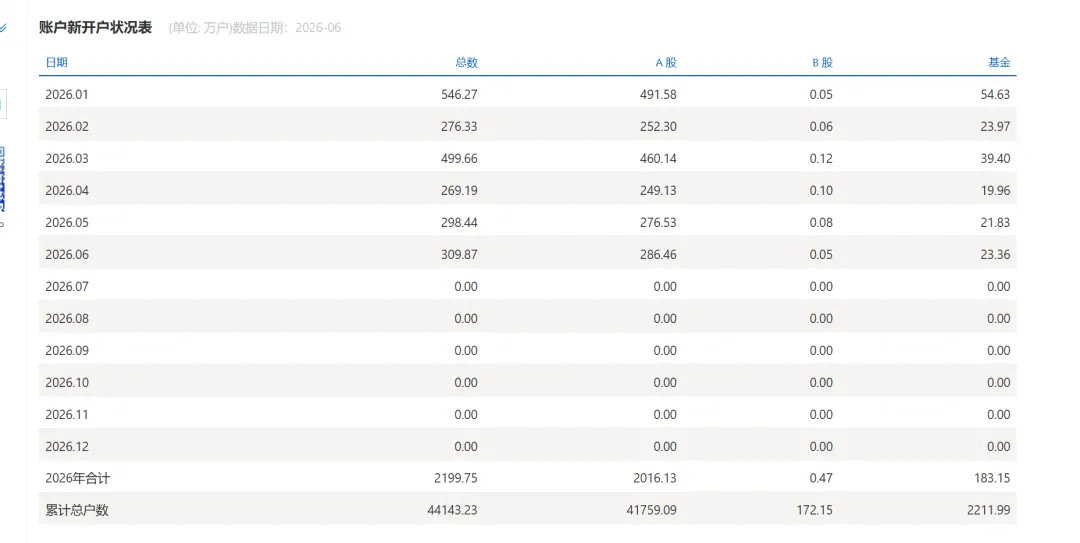Click yearly 基金 total 183.15
Viewport: 1080px width, 543px height.
(x=992, y=478)
